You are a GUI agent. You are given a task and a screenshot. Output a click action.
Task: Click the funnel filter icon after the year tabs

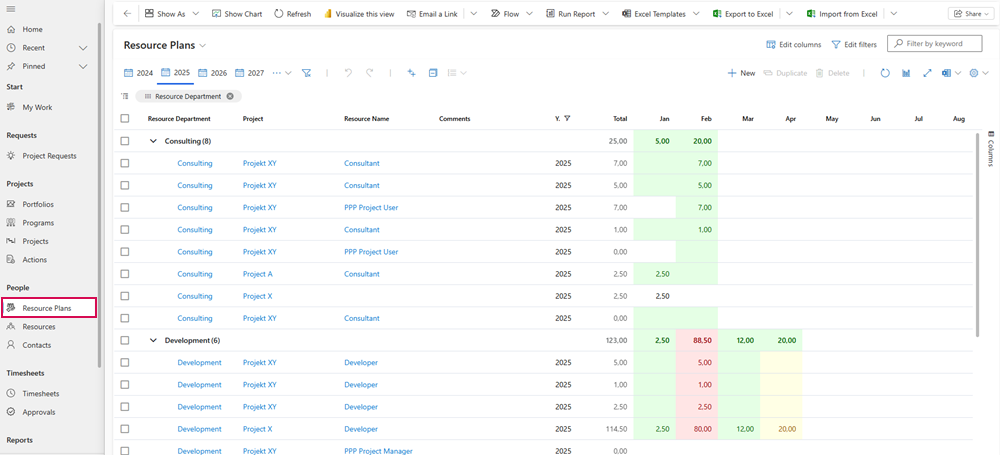(x=307, y=73)
